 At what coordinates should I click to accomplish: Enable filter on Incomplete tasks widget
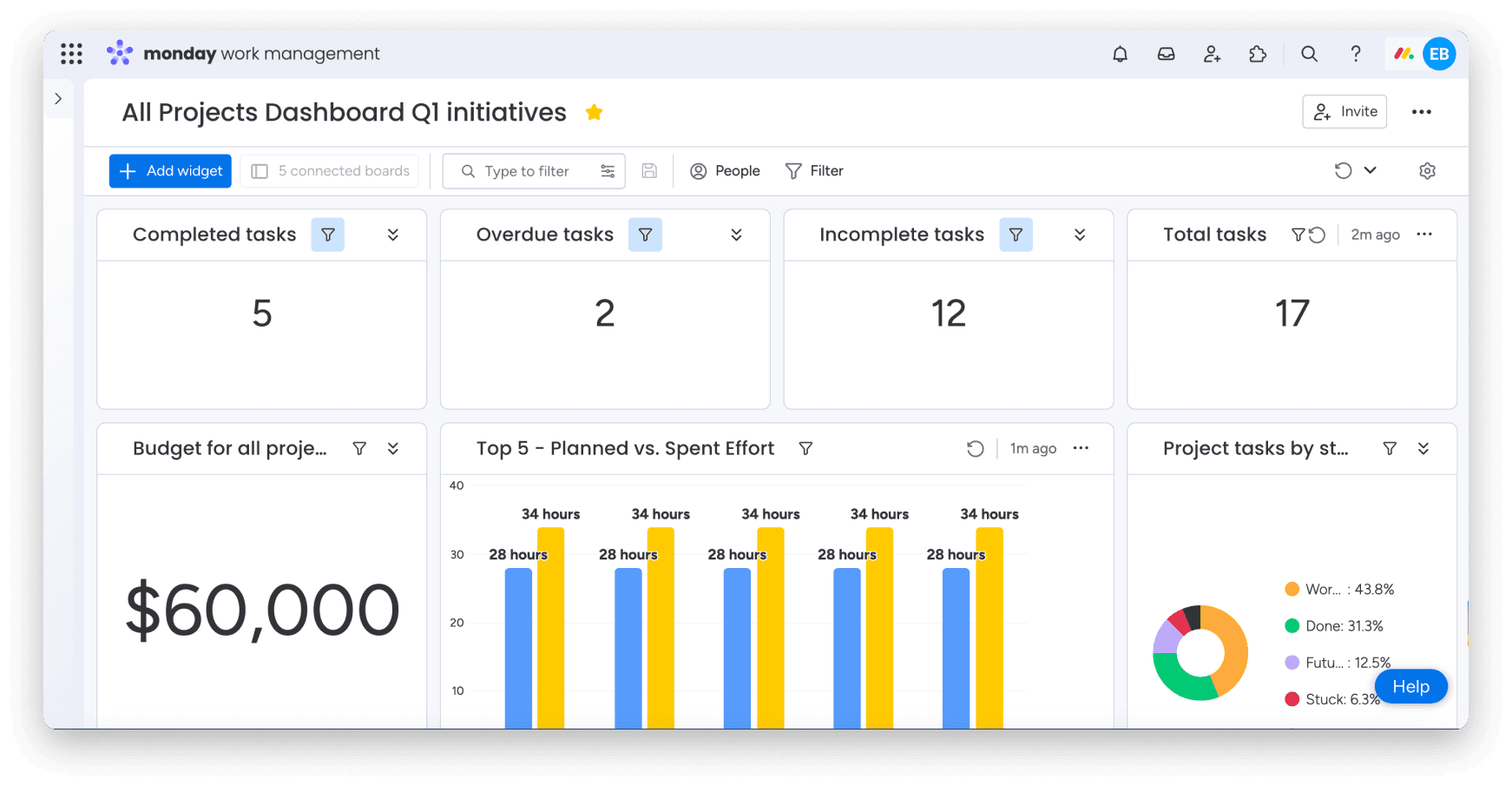(x=1016, y=234)
